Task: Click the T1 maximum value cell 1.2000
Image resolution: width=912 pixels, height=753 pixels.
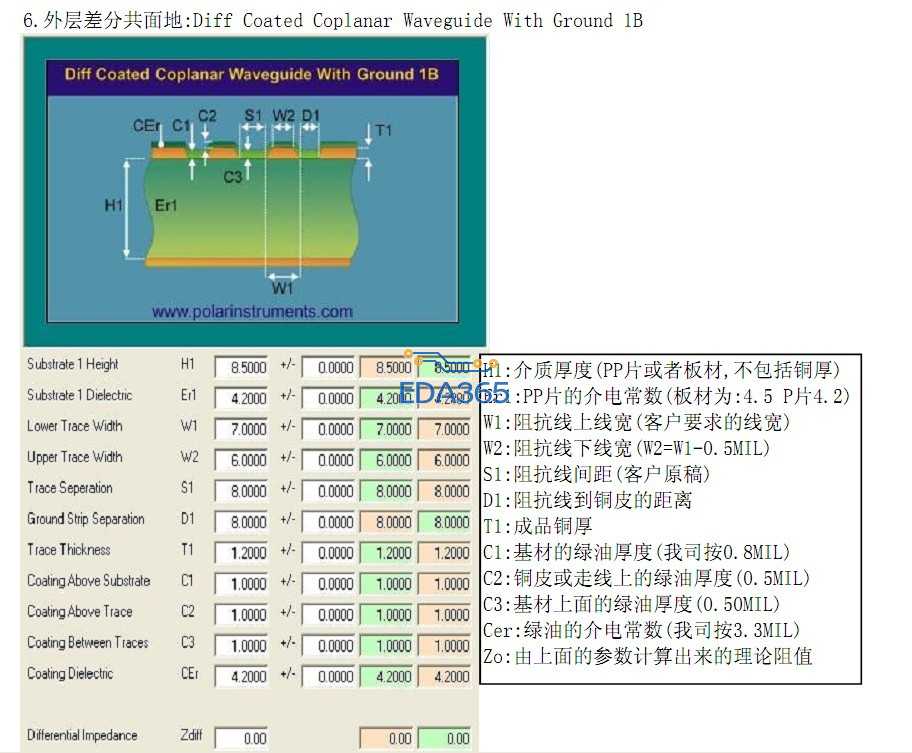Action: click(444, 552)
